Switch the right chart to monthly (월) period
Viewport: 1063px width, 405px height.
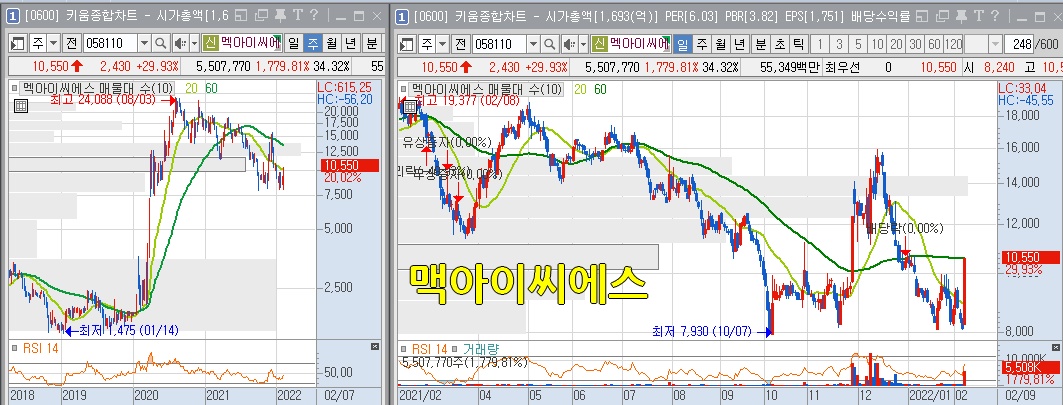720,44
